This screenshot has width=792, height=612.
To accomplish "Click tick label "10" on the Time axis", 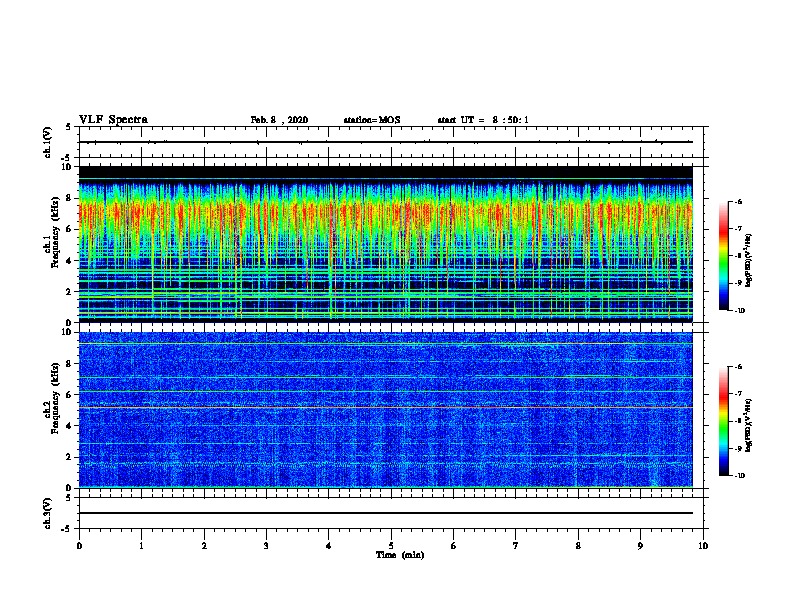I will pos(703,546).
